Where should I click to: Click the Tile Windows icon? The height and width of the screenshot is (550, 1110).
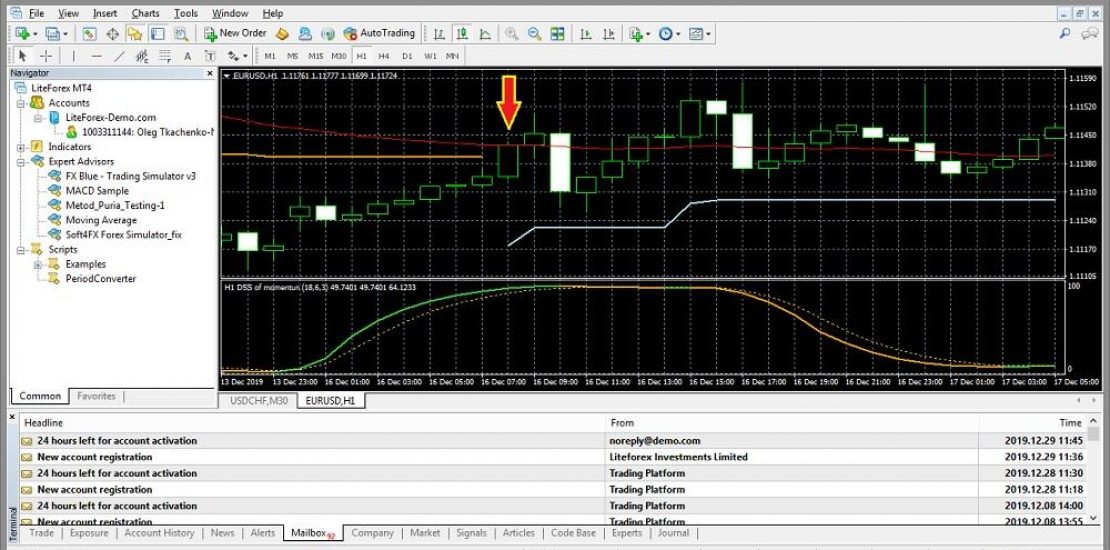coord(558,33)
